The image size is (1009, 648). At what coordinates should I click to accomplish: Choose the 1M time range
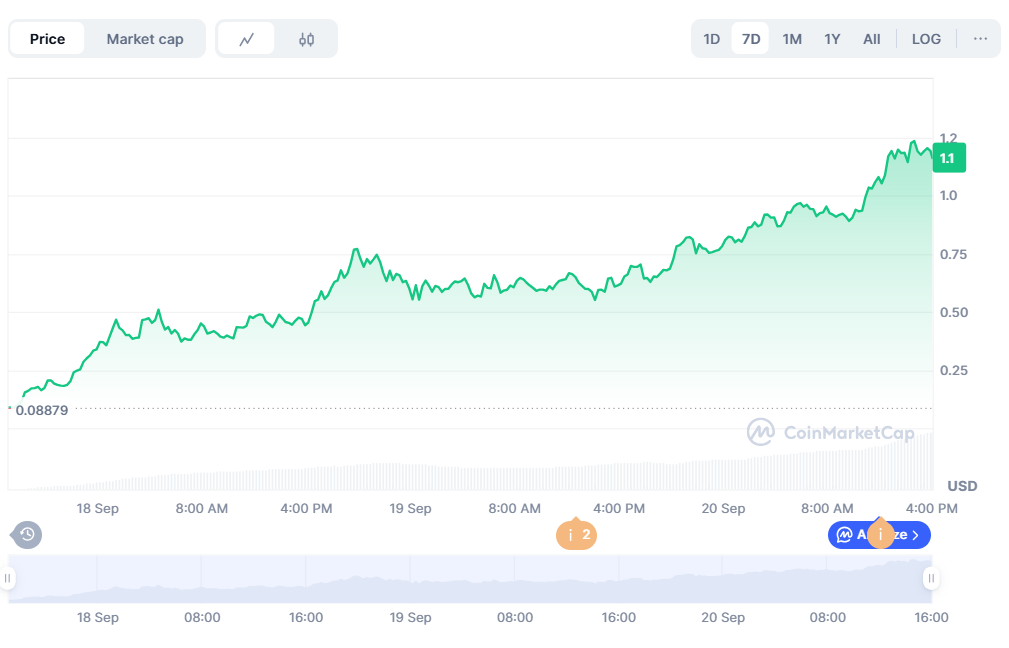[792, 39]
